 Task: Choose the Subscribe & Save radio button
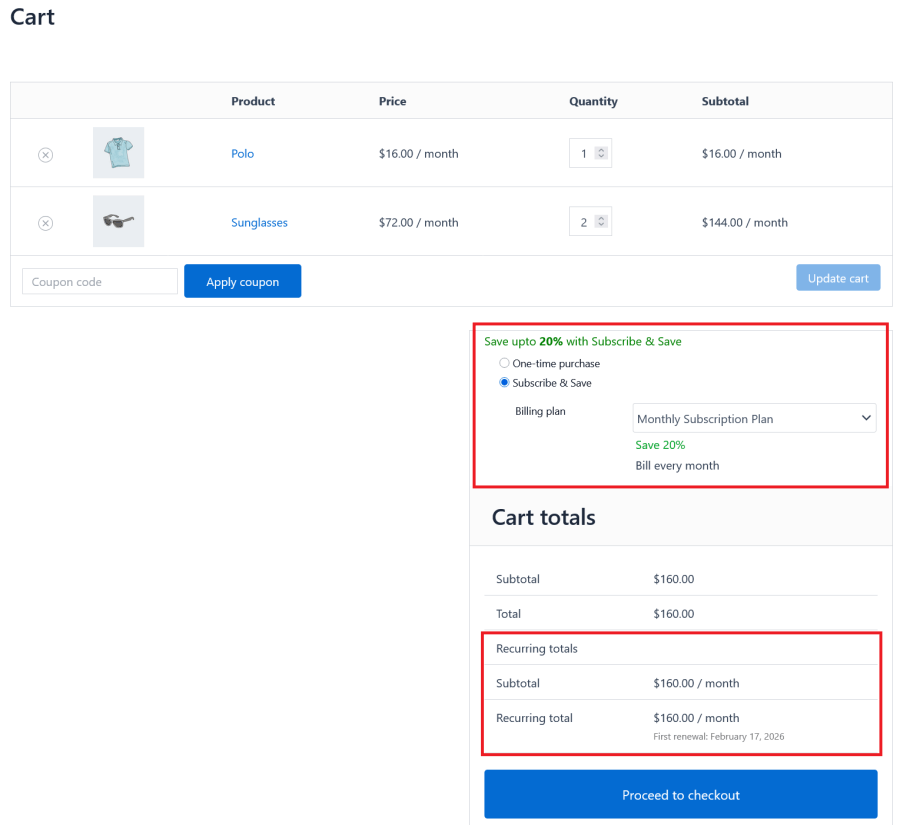pos(504,383)
